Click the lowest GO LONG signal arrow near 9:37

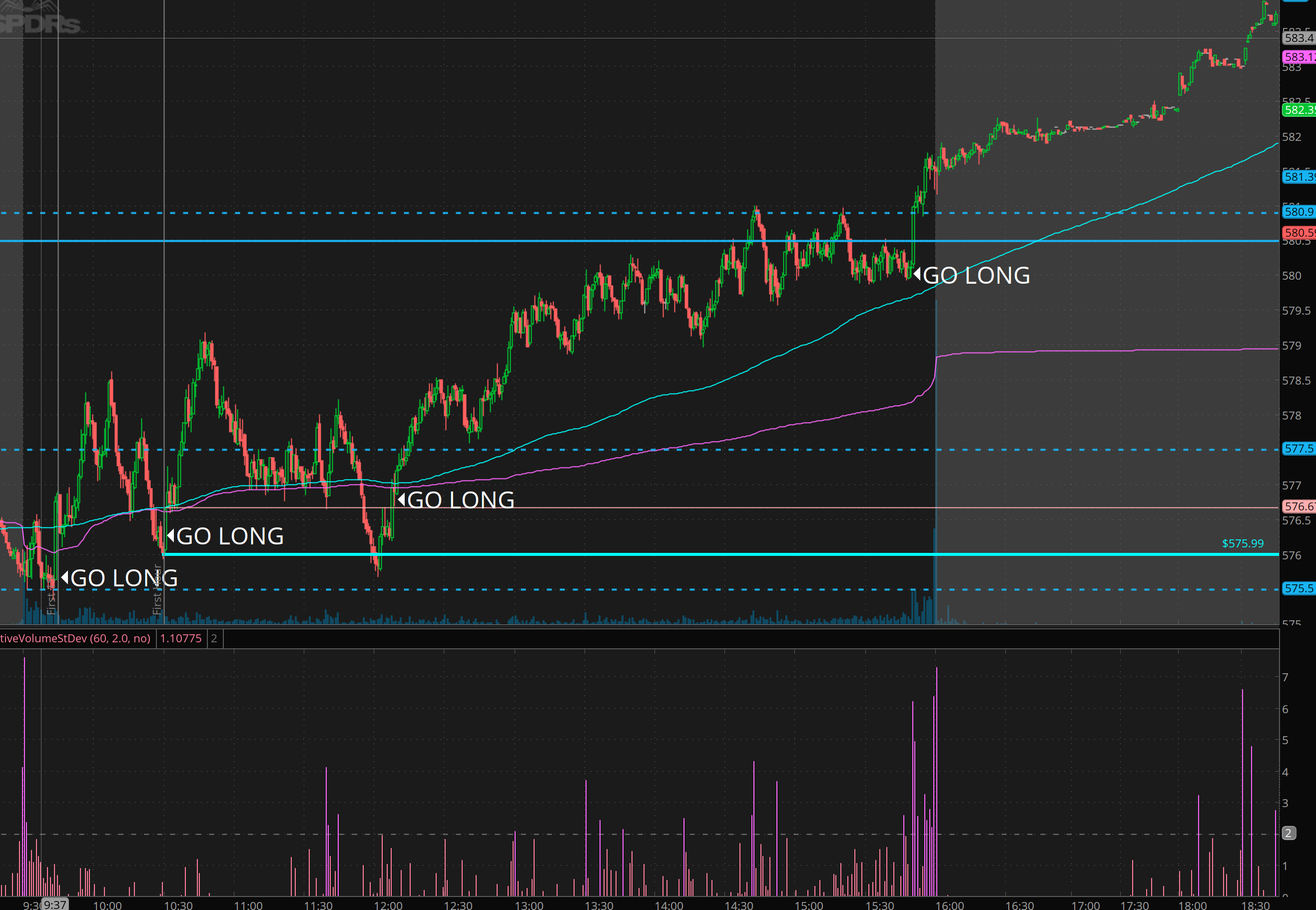point(64,577)
